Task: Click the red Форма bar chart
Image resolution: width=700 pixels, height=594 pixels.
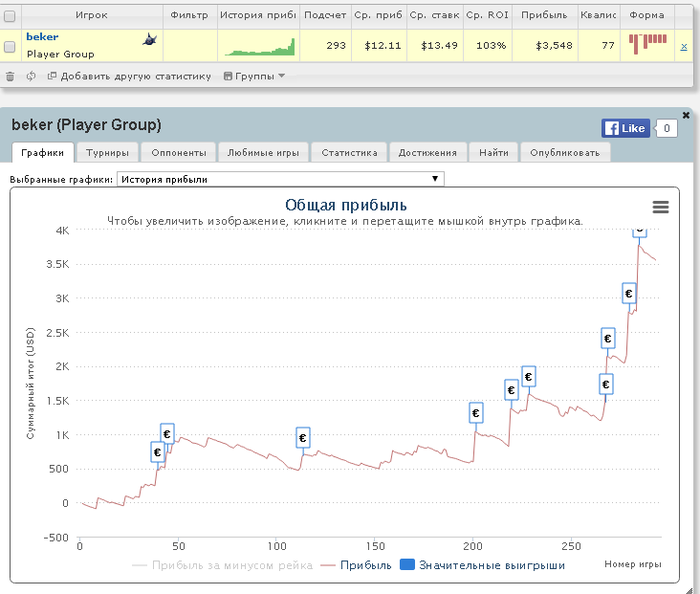Action: (647, 44)
